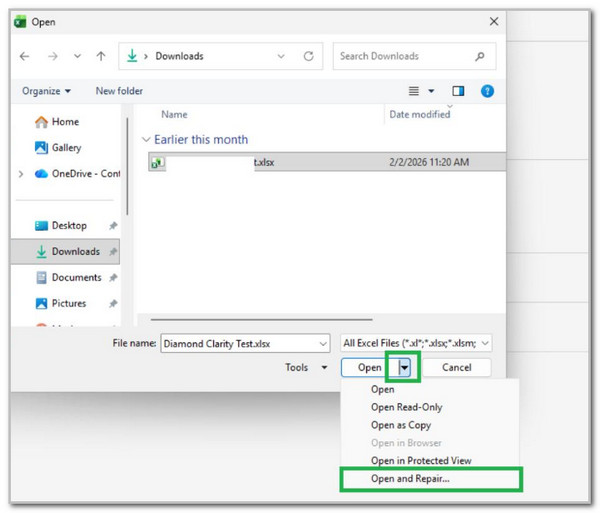Choose Open as Copy menu entry

pos(401,425)
